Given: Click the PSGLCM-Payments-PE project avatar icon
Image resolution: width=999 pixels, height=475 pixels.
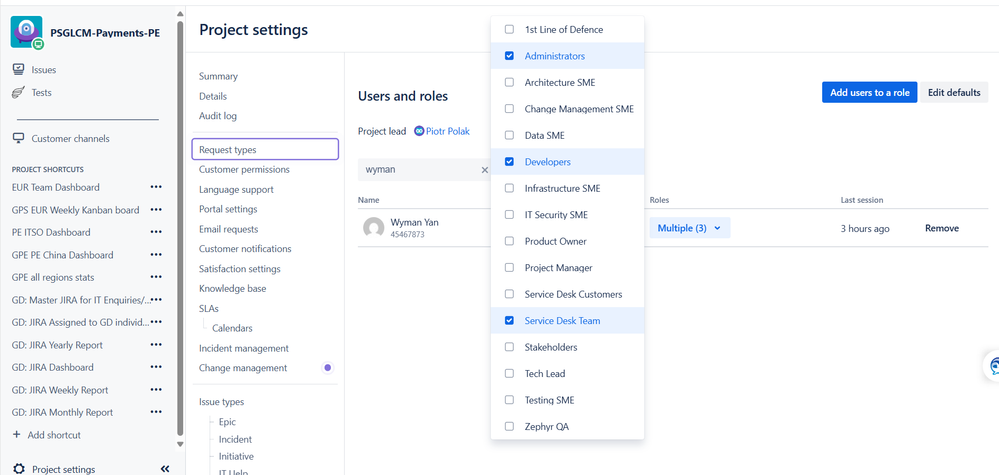Looking at the screenshot, I should (27, 32).
